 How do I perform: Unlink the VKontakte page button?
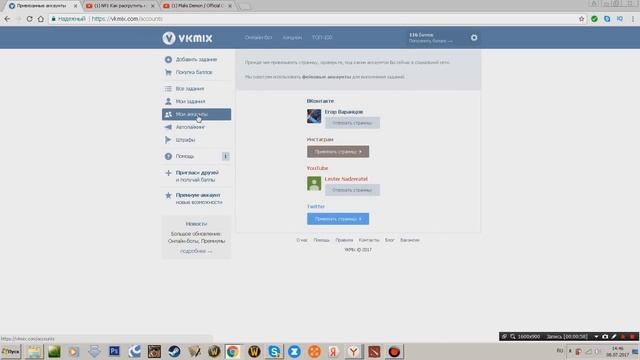point(352,123)
